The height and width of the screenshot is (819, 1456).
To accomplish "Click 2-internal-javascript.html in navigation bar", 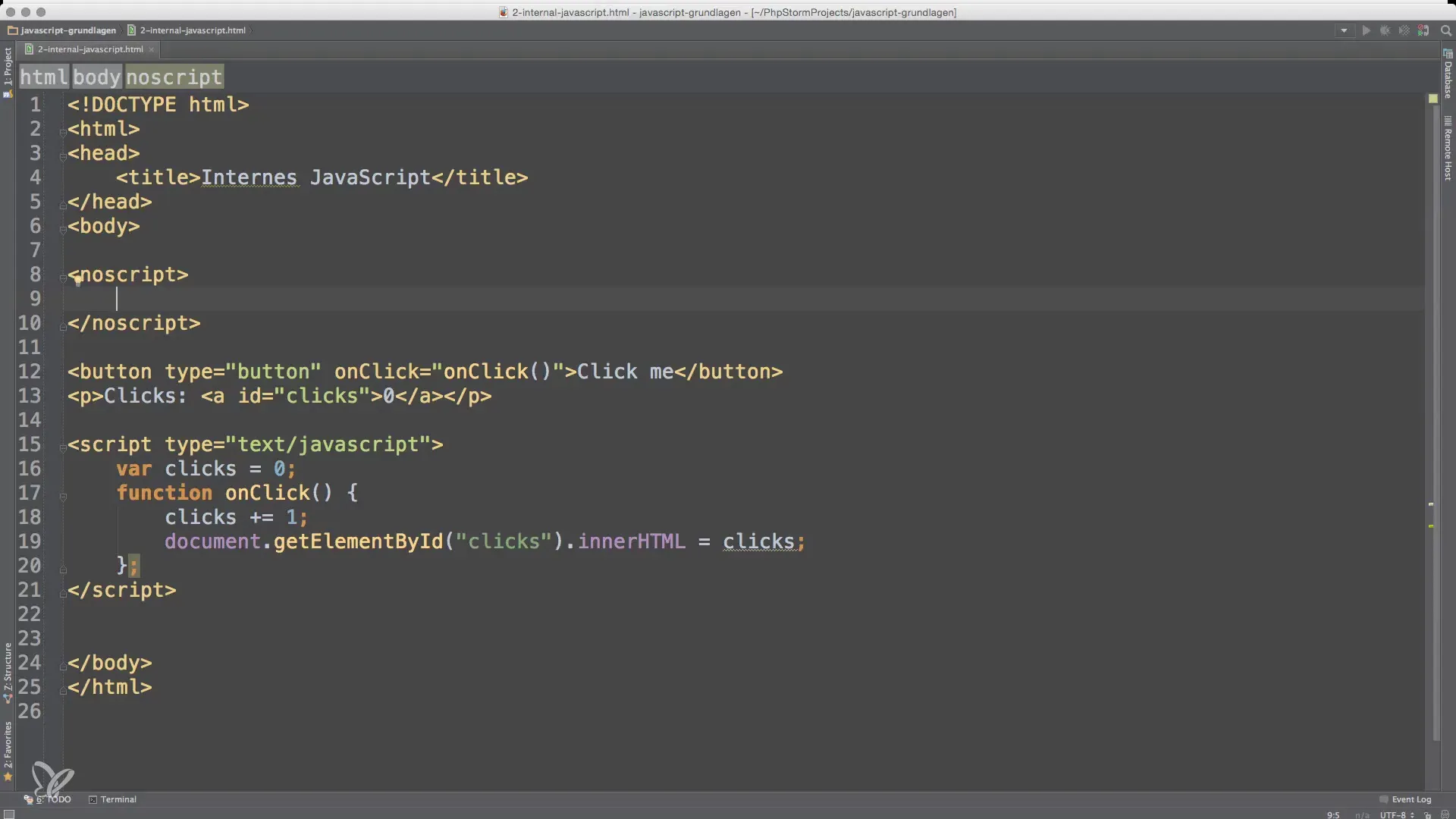I will (187, 30).
